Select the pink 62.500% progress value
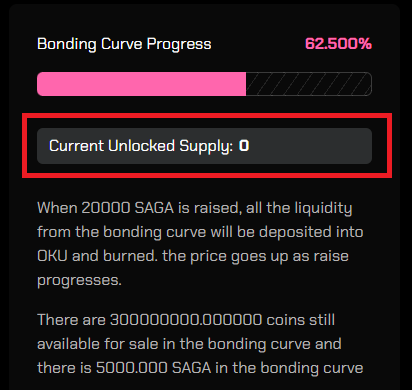412x390 pixels. point(338,43)
